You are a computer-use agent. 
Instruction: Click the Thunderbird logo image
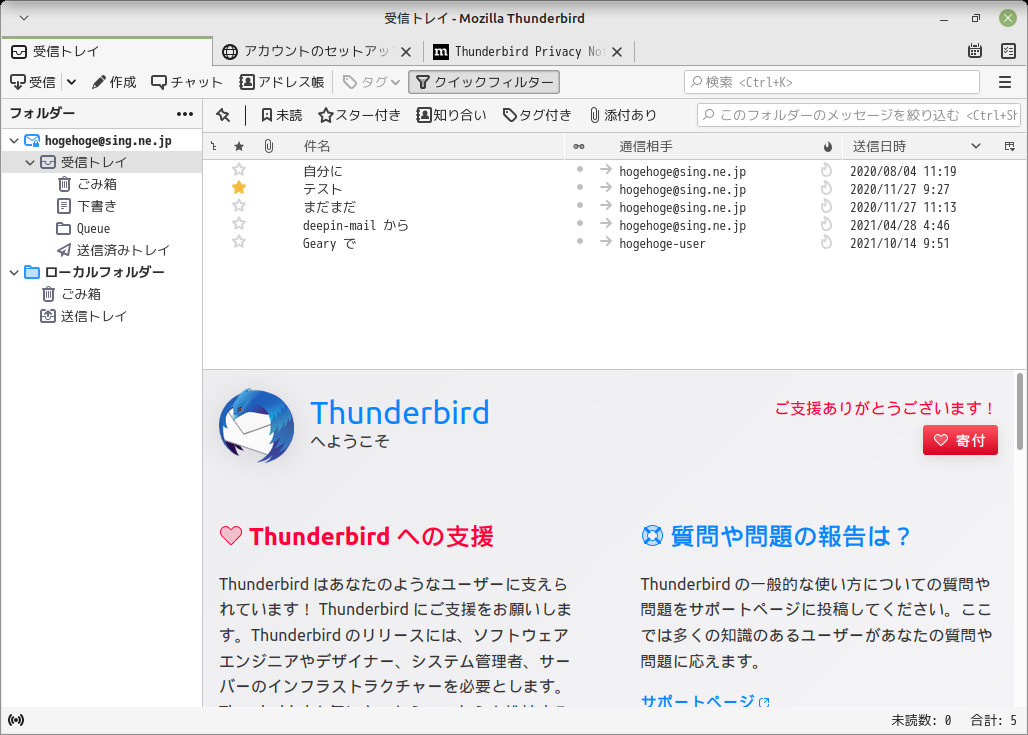point(256,425)
